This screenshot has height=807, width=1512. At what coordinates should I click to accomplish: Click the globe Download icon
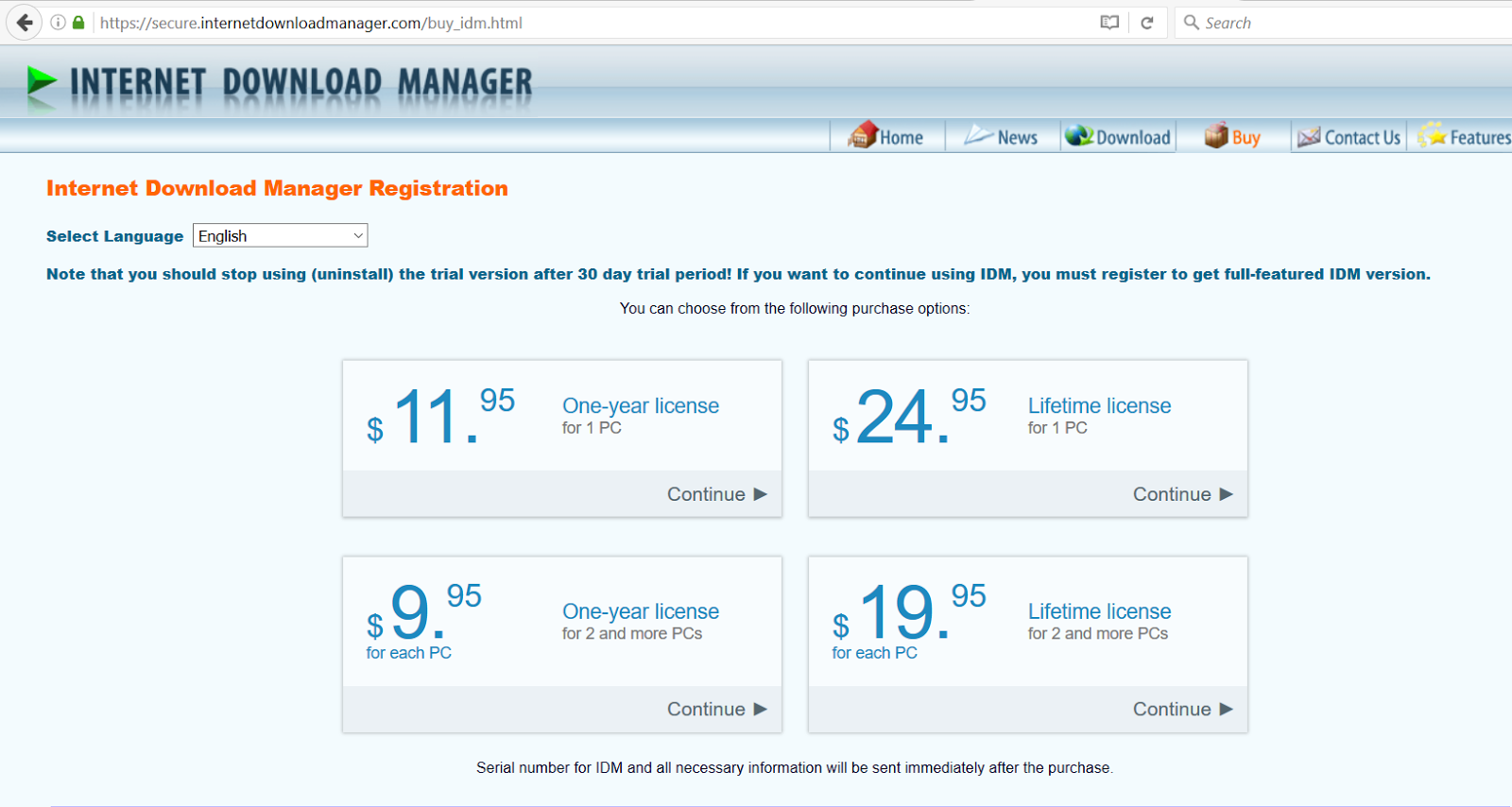1079,136
